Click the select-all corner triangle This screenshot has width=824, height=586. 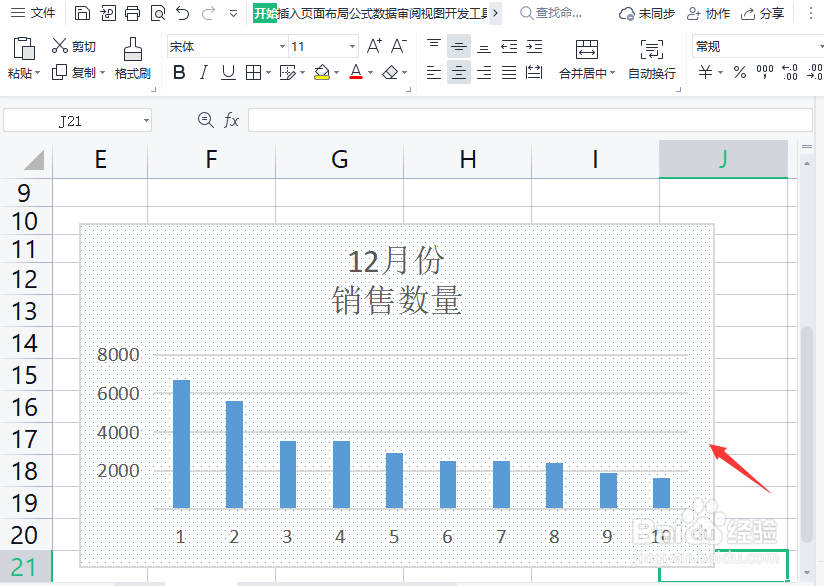tap(35, 160)
